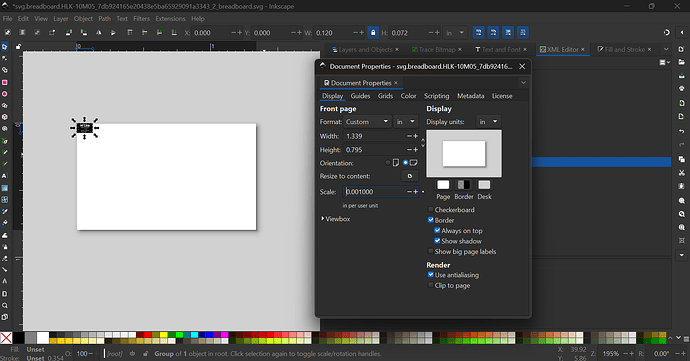Click Resize to content button
Image resolution: width=690 pixels, height=361 pixels.
(x=410, y=176)
